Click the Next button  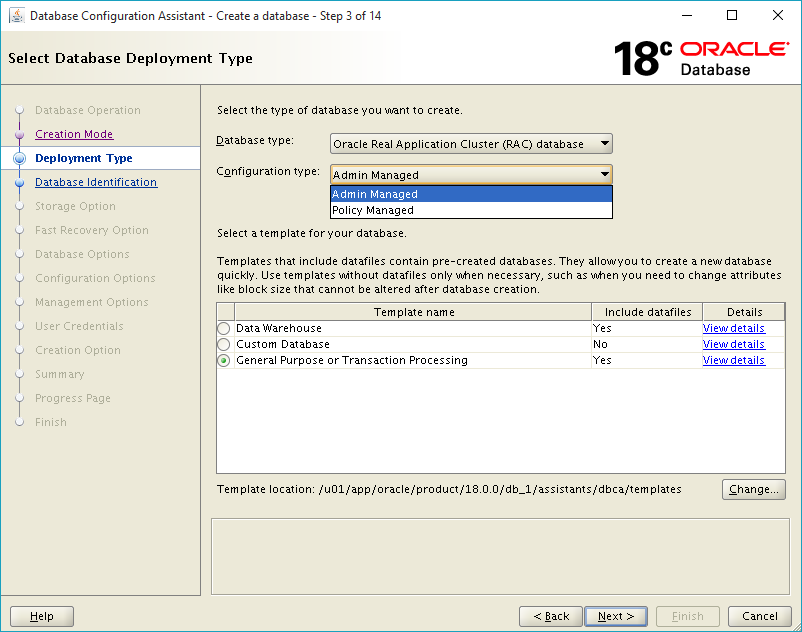tap(616, 616)
